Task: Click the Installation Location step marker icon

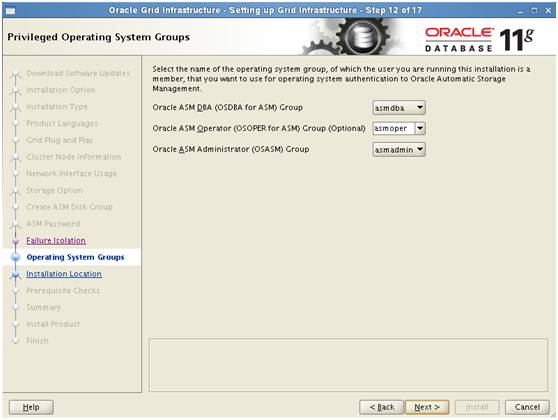Action: pyautogui.click(x=15, y=274)
